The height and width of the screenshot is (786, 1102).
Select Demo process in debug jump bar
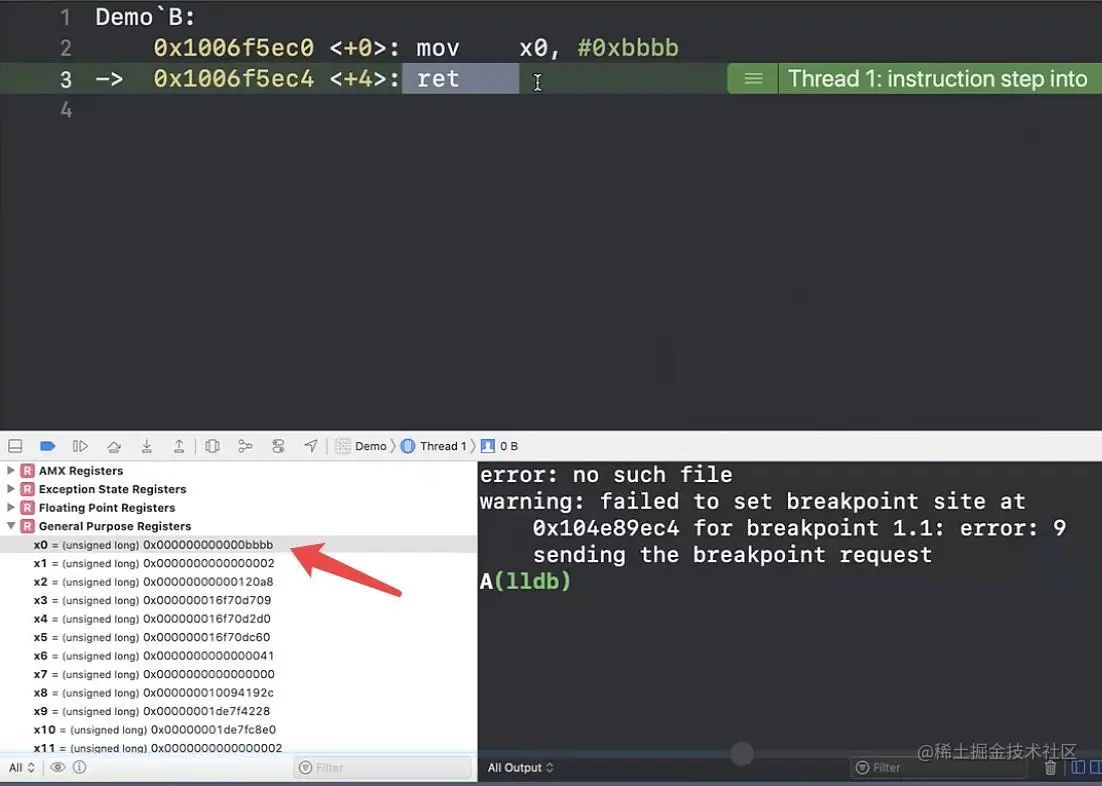pyautogui.click(x=361, y=446)
